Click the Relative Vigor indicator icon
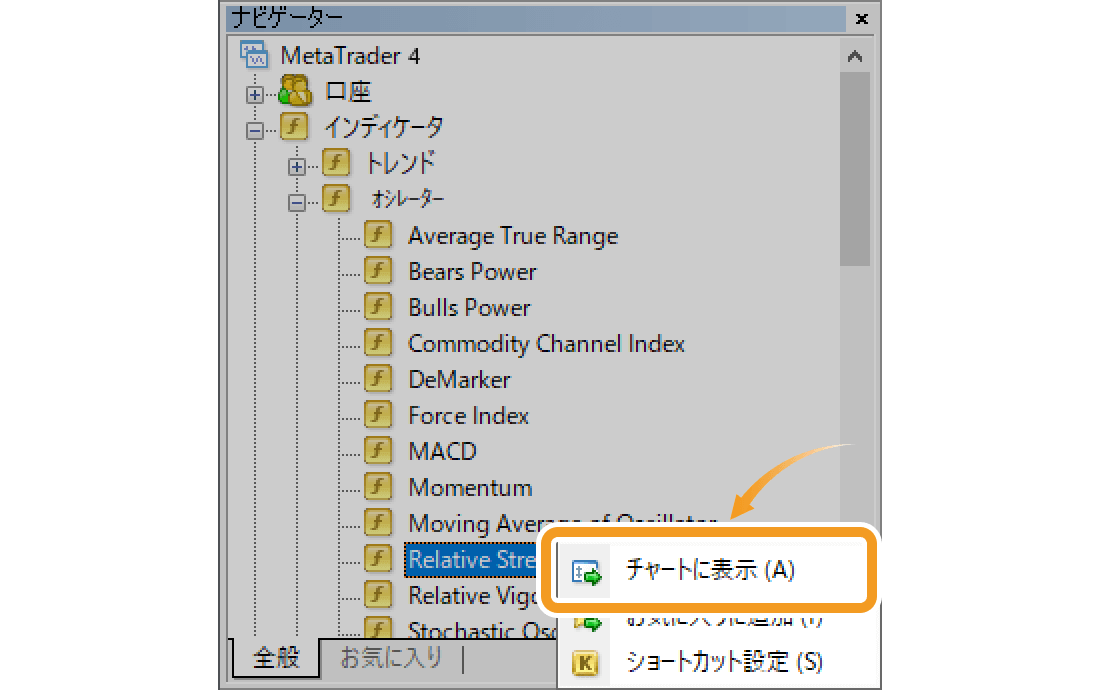Viewport: 1100px width, 690px height. [x=378, y=595]
